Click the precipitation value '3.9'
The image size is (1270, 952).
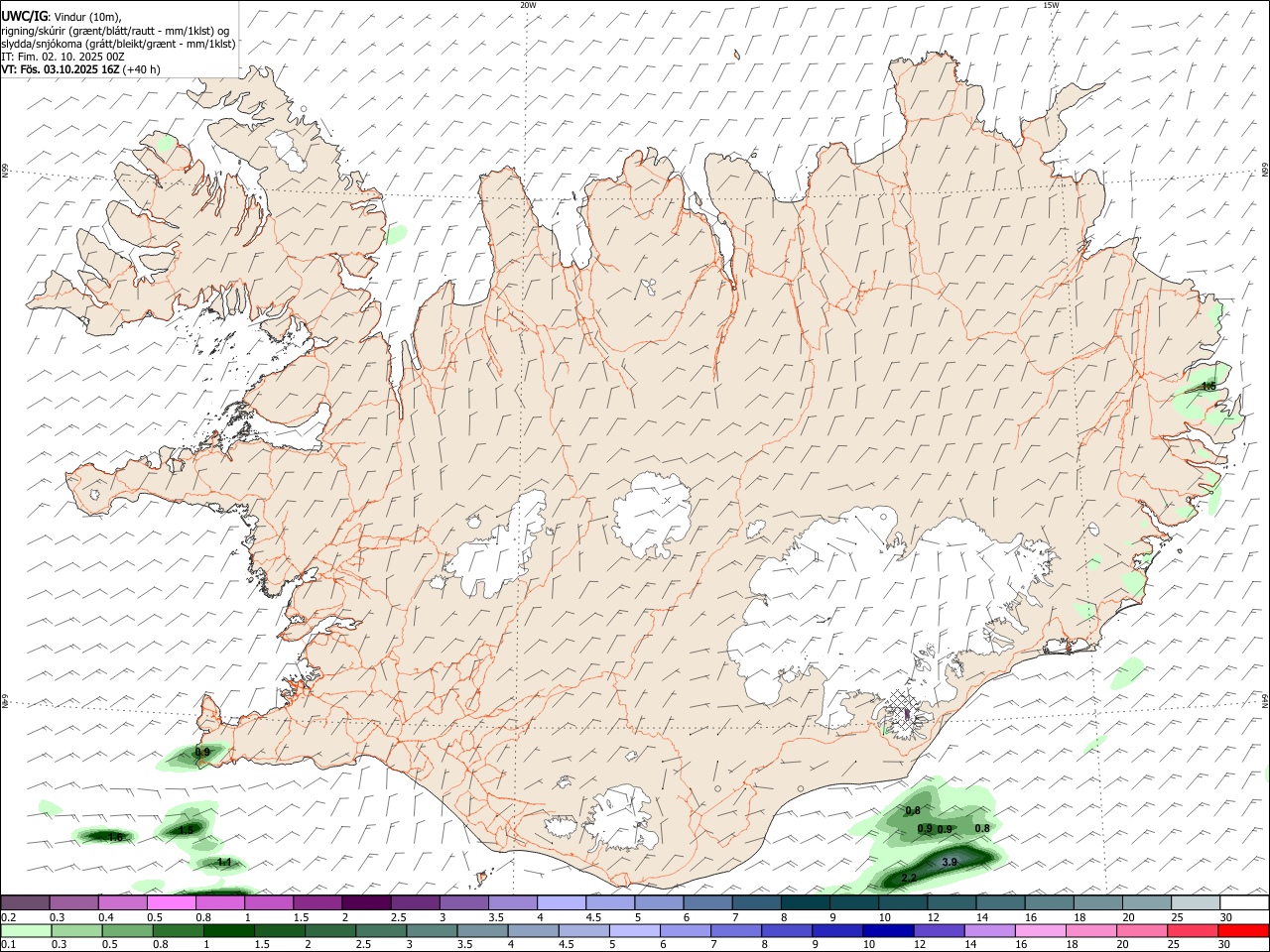click(x=949, y=863)
